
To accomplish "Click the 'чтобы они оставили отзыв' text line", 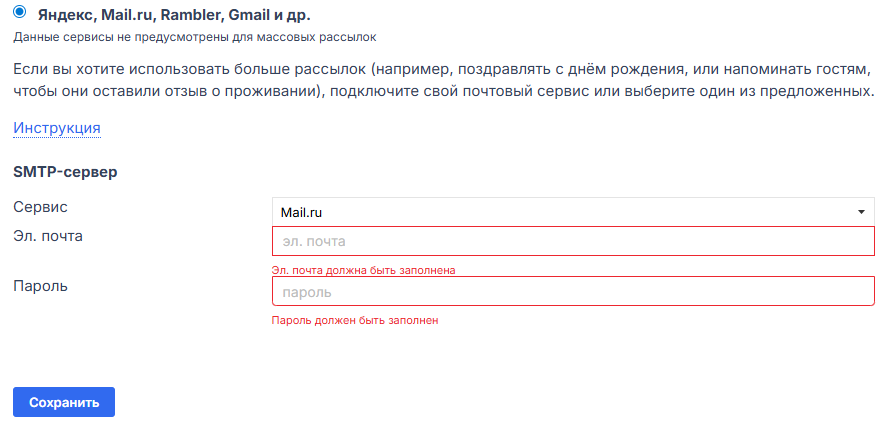I will pos(440,91).
